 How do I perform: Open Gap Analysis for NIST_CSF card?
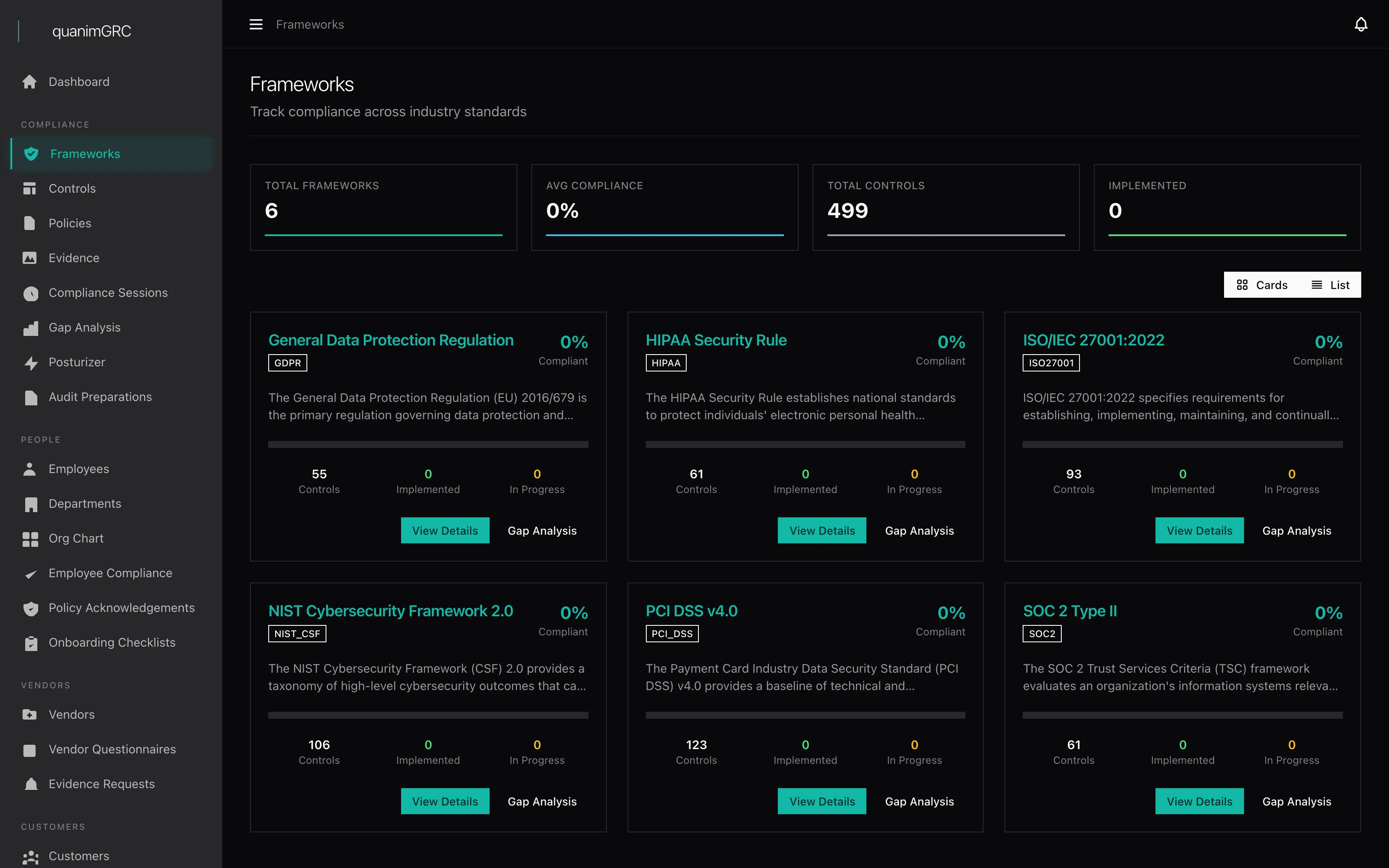click(542, 802)
